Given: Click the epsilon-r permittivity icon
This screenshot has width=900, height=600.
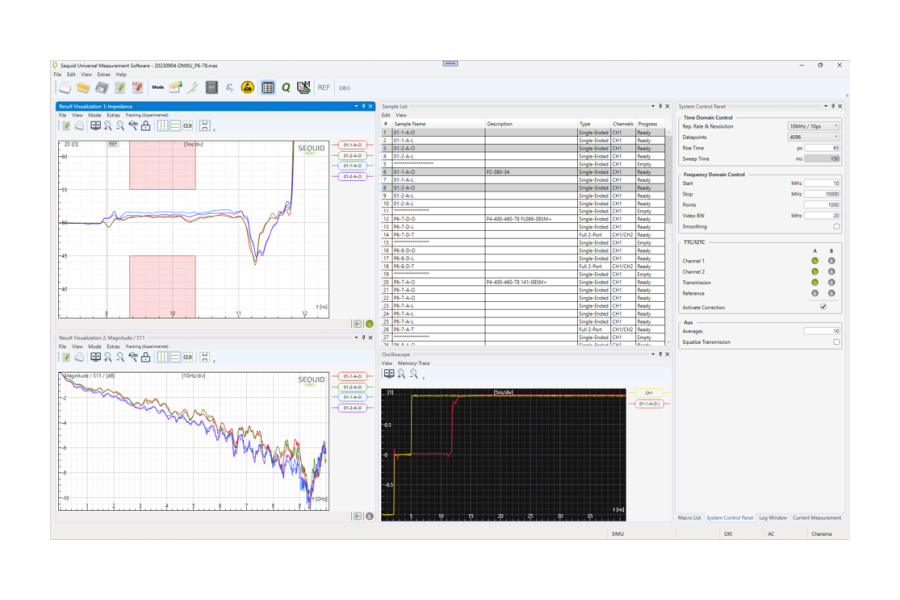Looking at the screenshot, I should [228, 87].
